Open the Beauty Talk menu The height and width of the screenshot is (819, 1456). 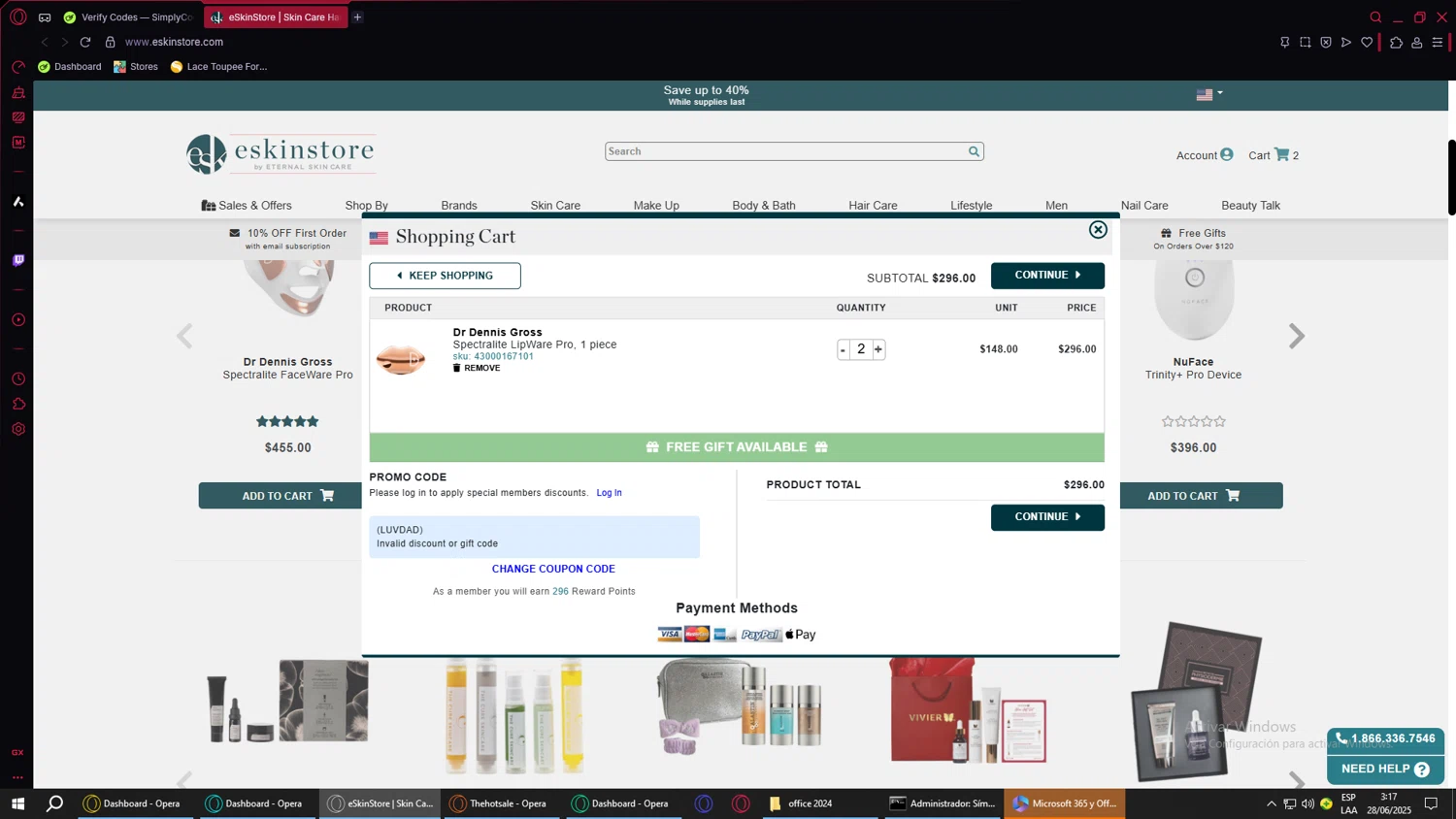pyautogui.click(x=1250, y=206)
